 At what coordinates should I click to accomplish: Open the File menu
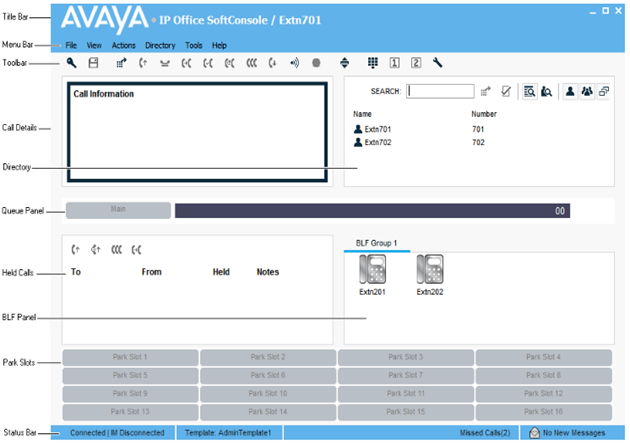tap(71, 45)
